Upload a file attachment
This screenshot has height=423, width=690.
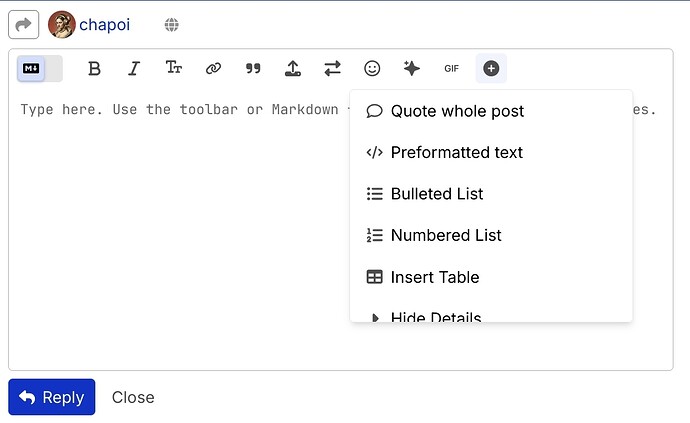(293, 69)
